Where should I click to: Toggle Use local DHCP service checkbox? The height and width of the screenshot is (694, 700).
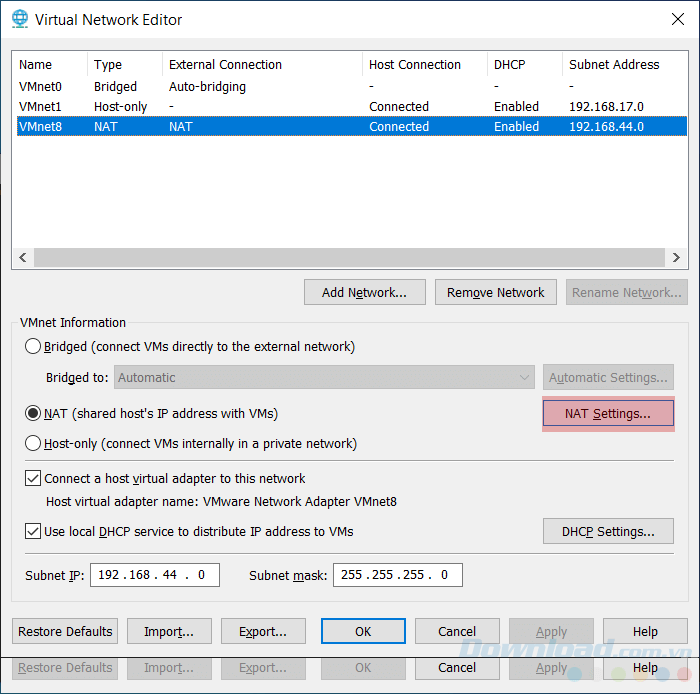[x=33, y=531]
